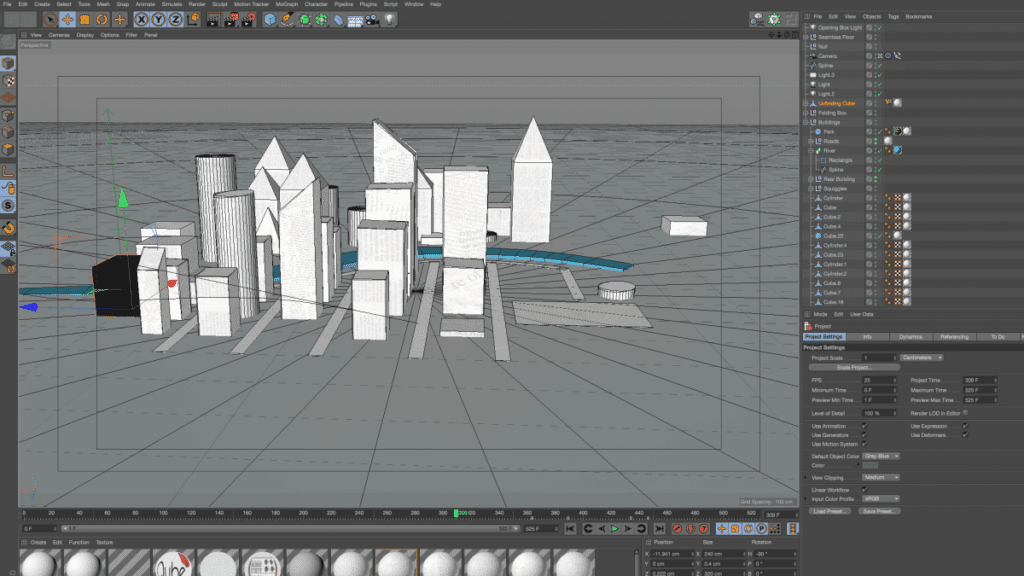Click the Scale Project button

pyautogui.click(x=853, y=367)
